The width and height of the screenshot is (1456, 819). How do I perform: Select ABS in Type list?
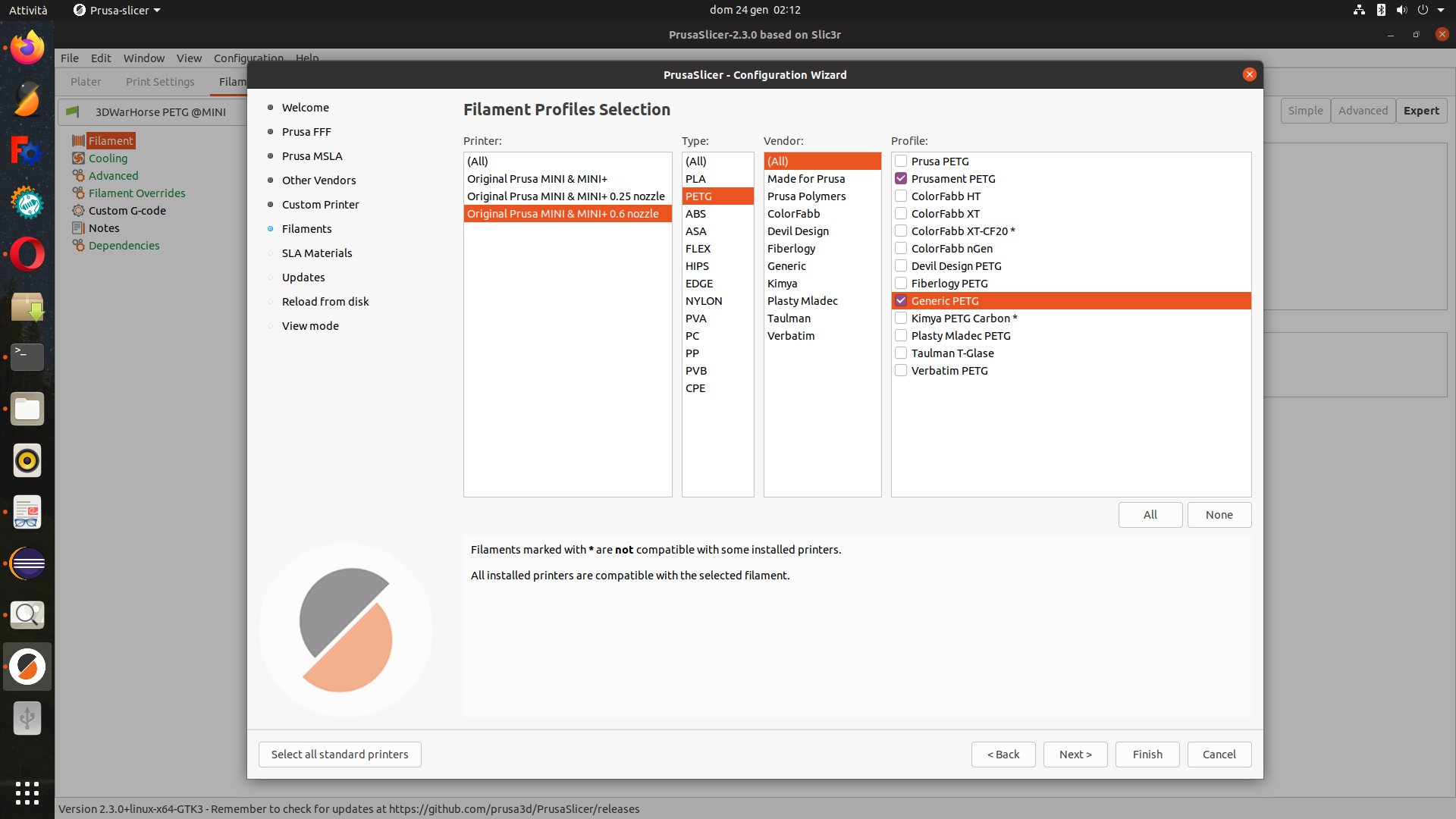click(x=717, y=213)
